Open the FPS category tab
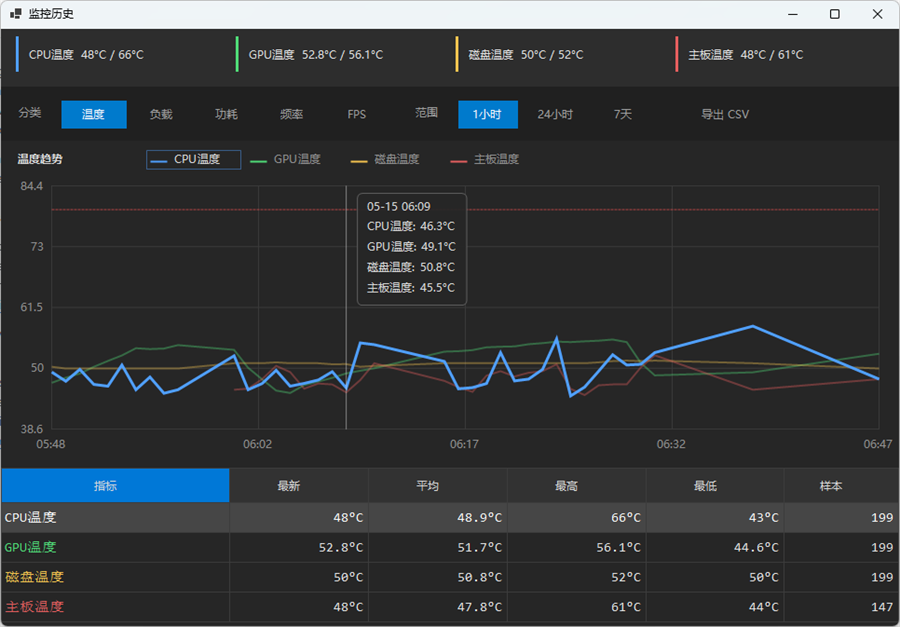The width and height of the screenshot is (900, 627). (x=356, y=114)
